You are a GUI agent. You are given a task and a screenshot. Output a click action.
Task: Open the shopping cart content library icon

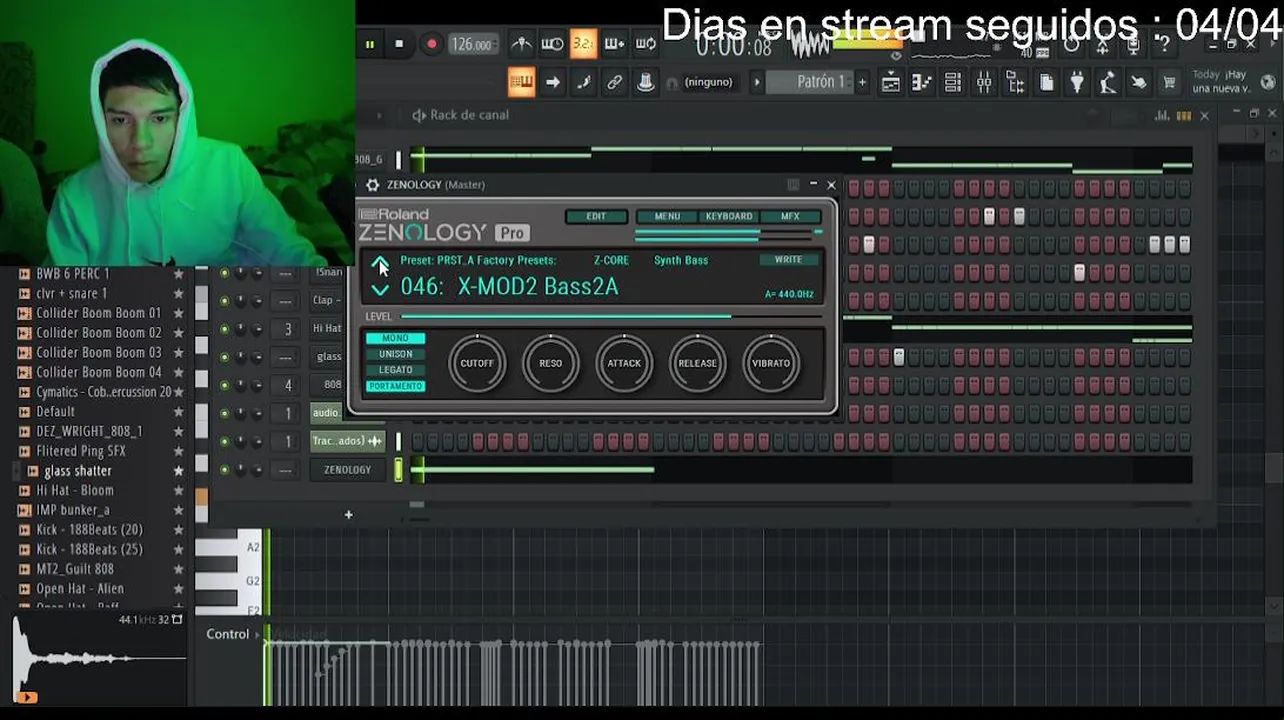pos(1169,83)
